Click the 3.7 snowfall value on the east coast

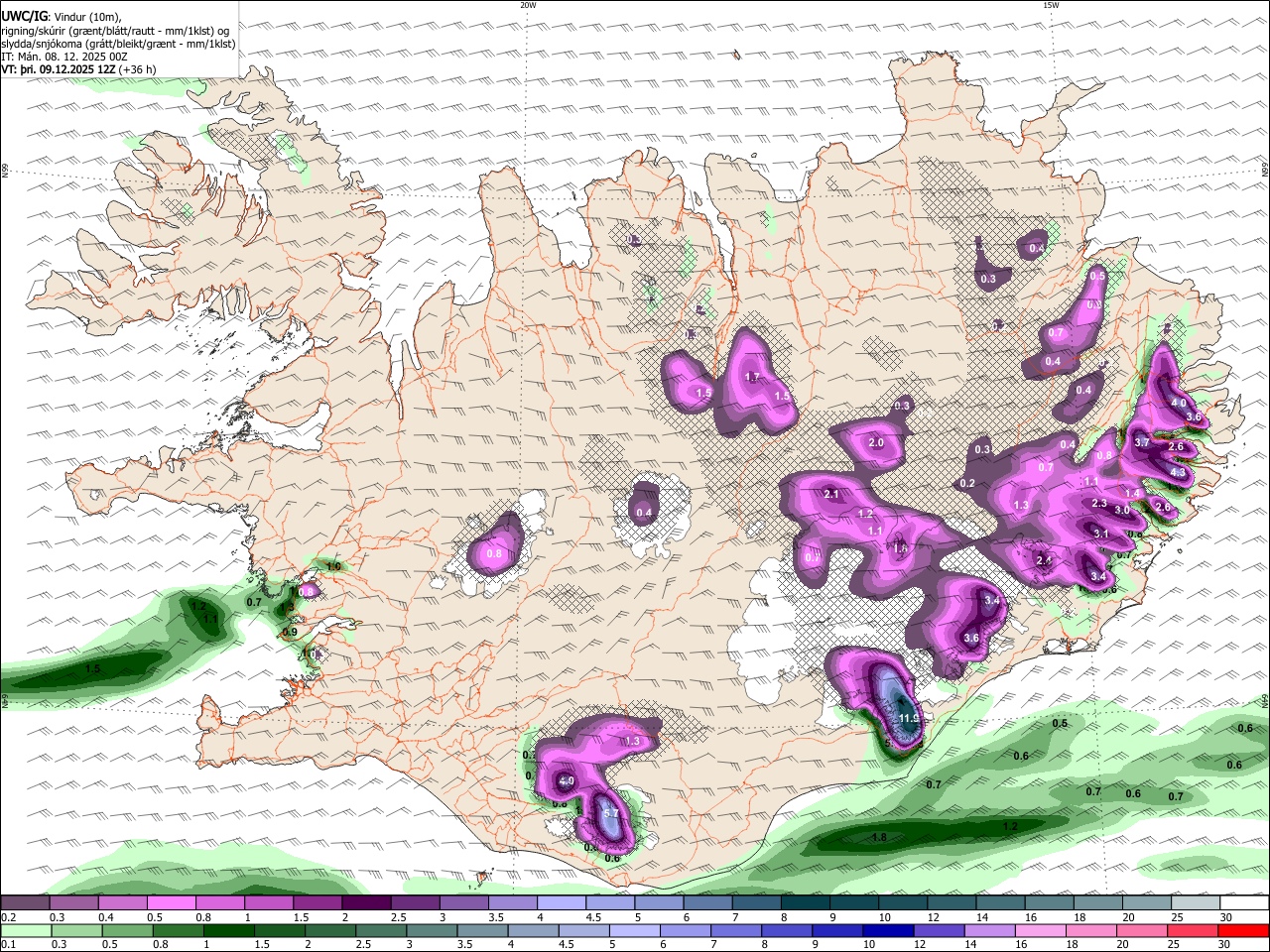[x=1142, y=442]
